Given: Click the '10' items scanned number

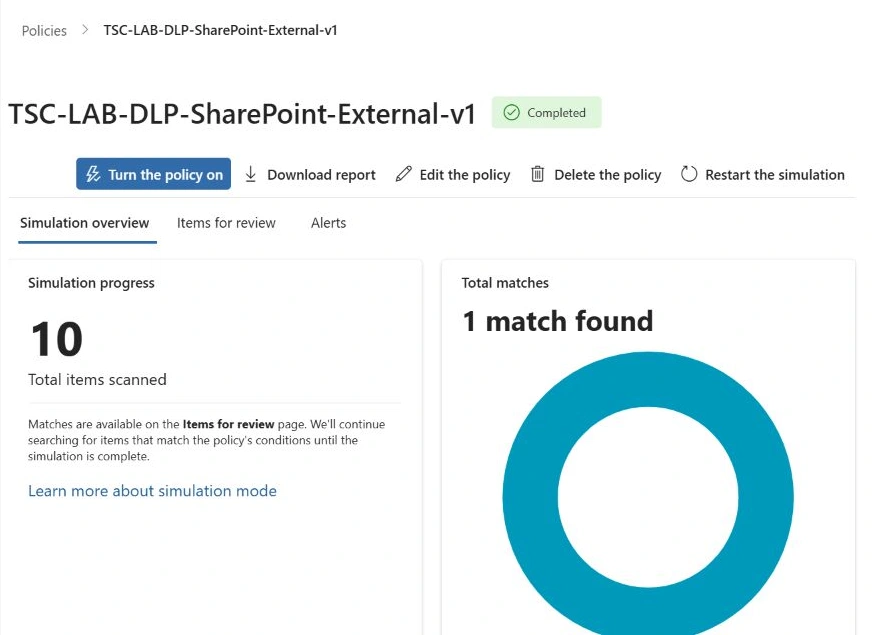Looking at the screenshot, I should (x=56, y=339).
